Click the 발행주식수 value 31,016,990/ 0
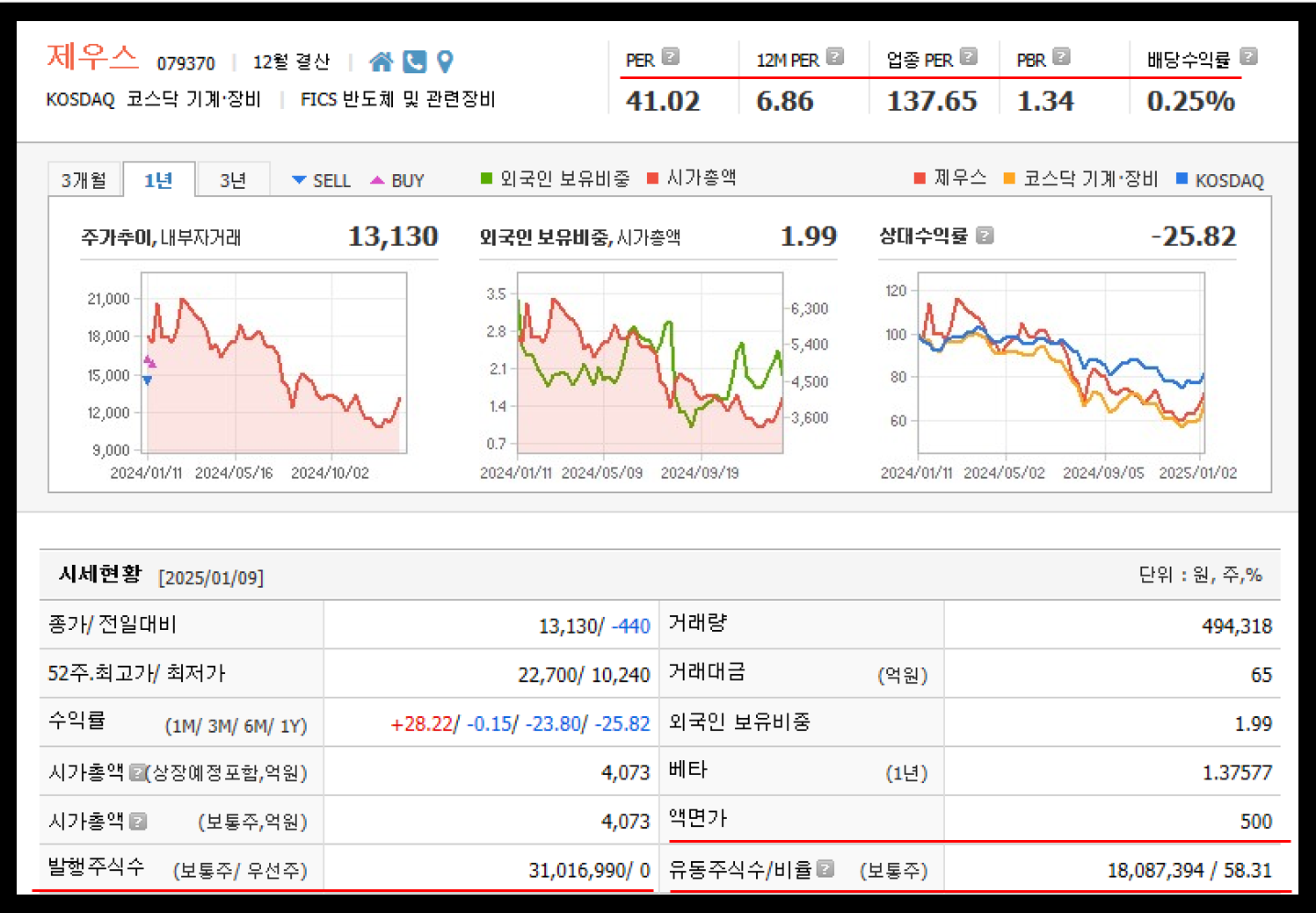1316x913 pixels. [589, 870]
